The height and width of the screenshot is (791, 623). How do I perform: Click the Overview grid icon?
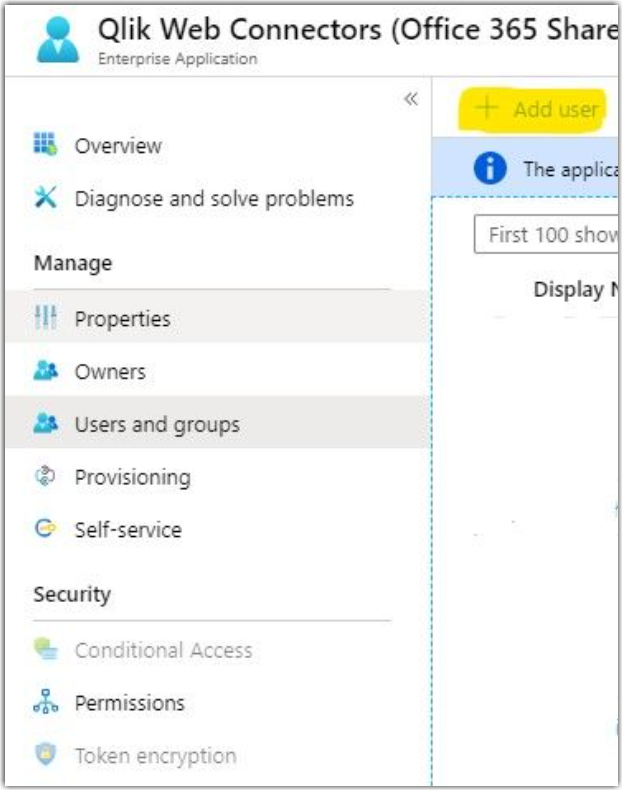tap(46, 146)
